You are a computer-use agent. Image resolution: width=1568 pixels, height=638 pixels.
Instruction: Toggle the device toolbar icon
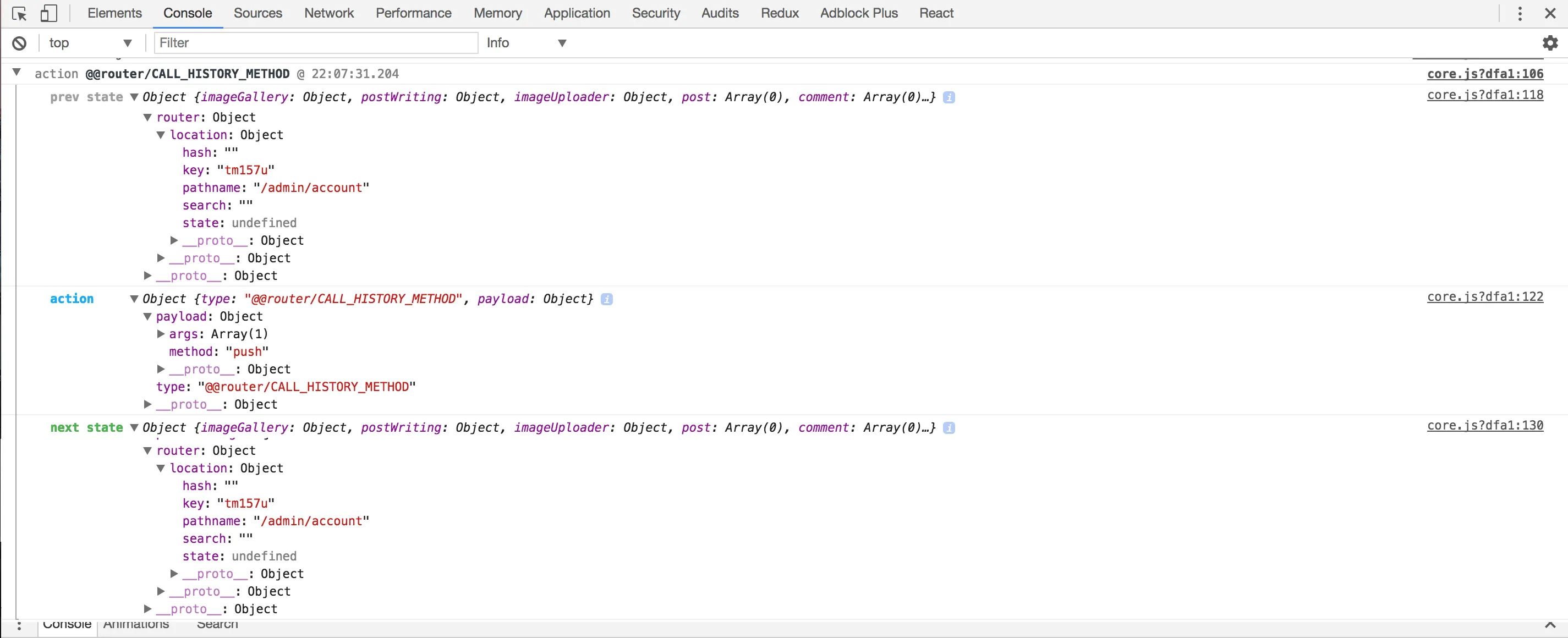point(48,13)
